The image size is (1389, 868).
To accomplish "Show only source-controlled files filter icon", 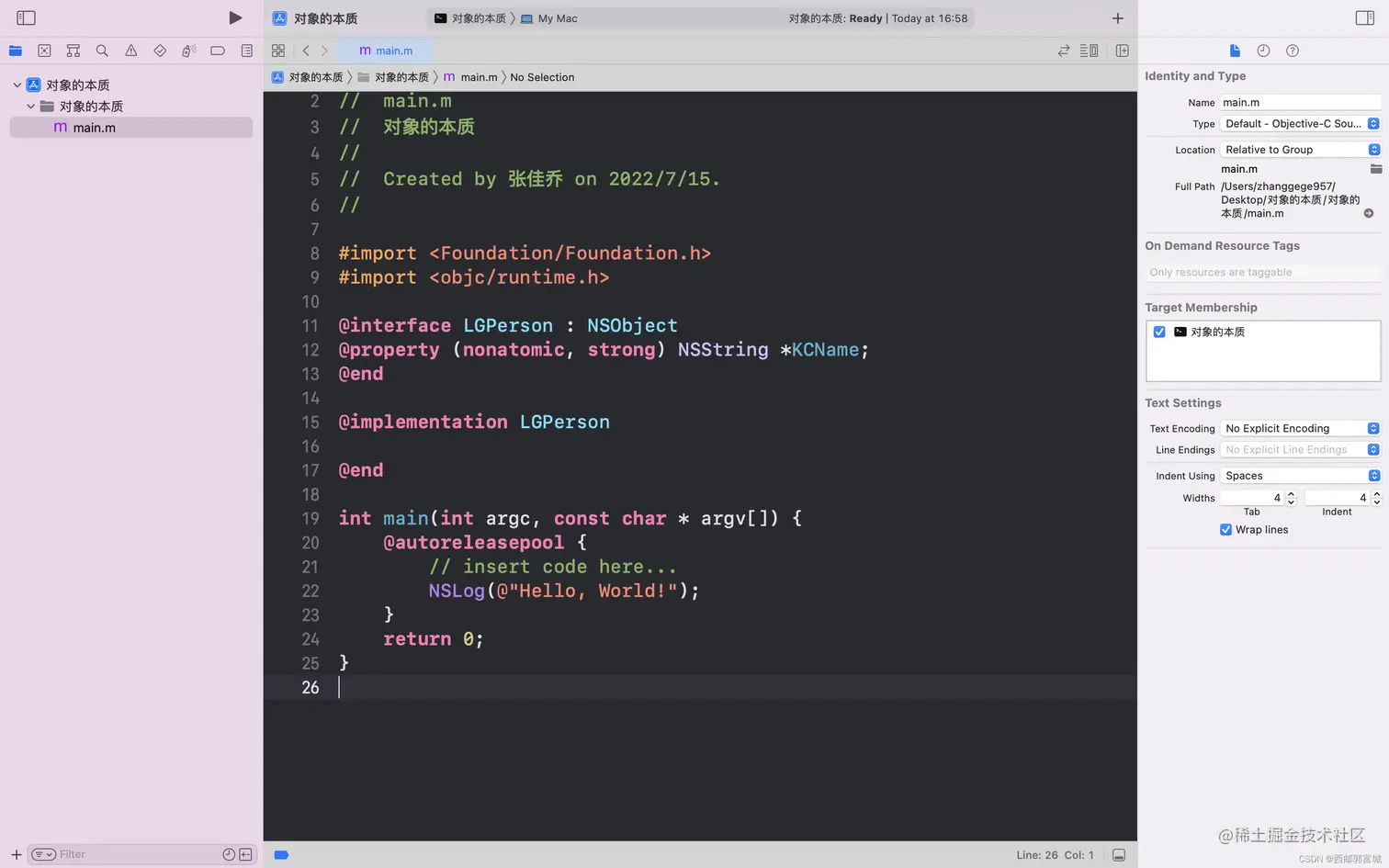I will click(245, 854).
